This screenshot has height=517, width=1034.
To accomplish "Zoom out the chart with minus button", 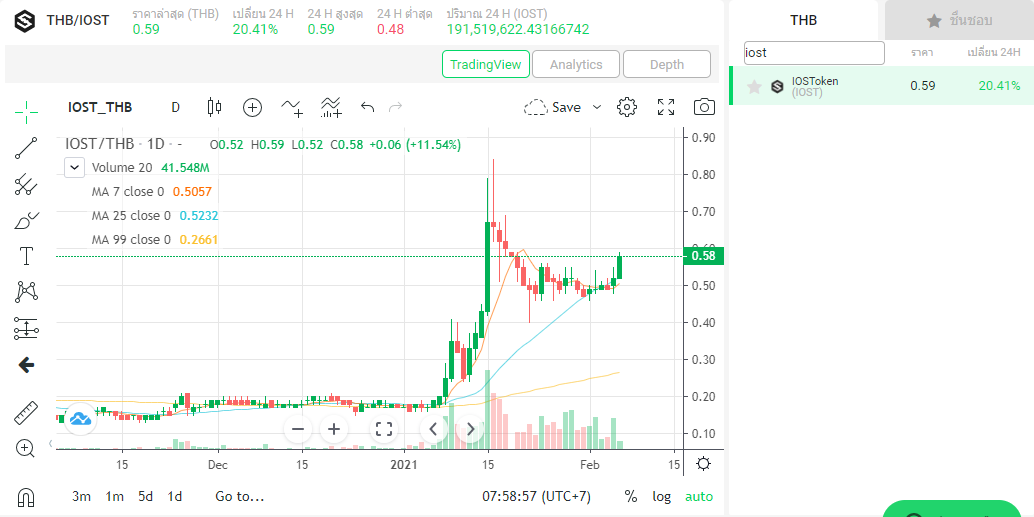I will (298, 429).
